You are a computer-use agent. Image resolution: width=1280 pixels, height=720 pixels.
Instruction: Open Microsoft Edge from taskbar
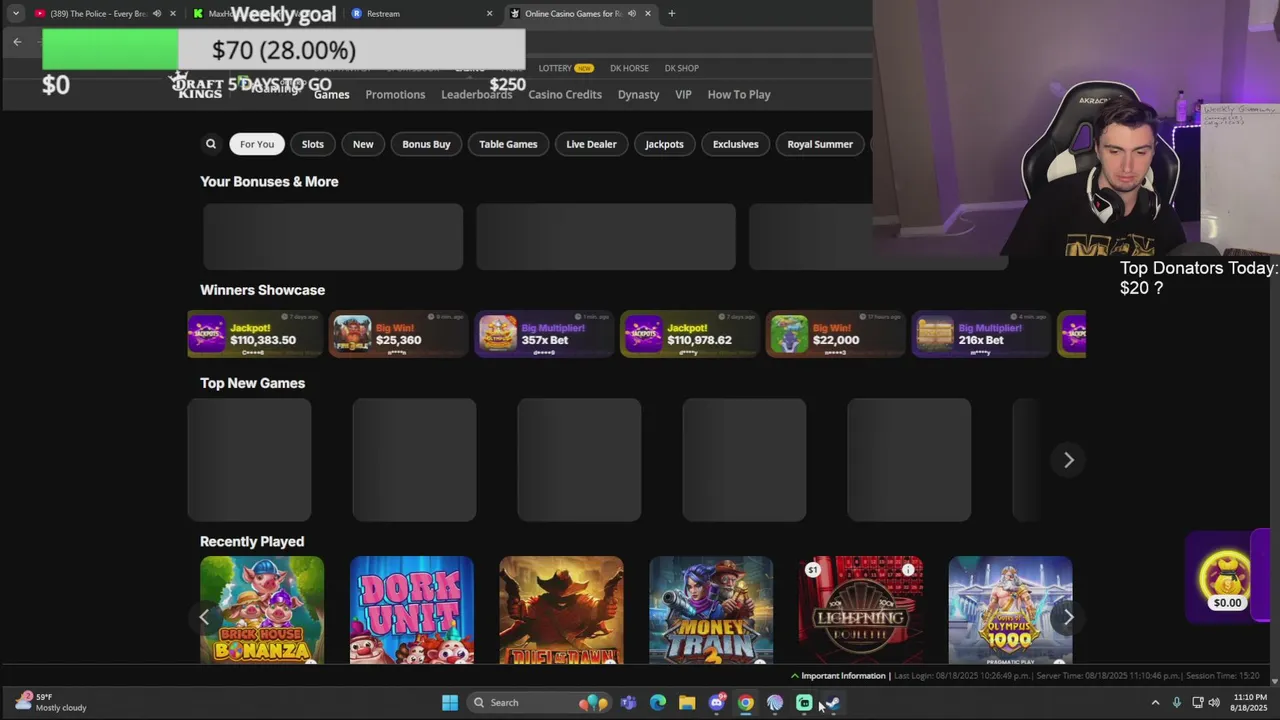point(658,703)
